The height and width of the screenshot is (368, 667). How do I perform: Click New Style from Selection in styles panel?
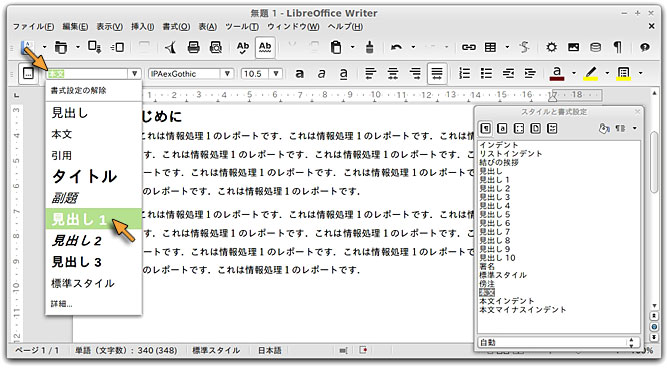pyautogui.click(x=621, y=128)
